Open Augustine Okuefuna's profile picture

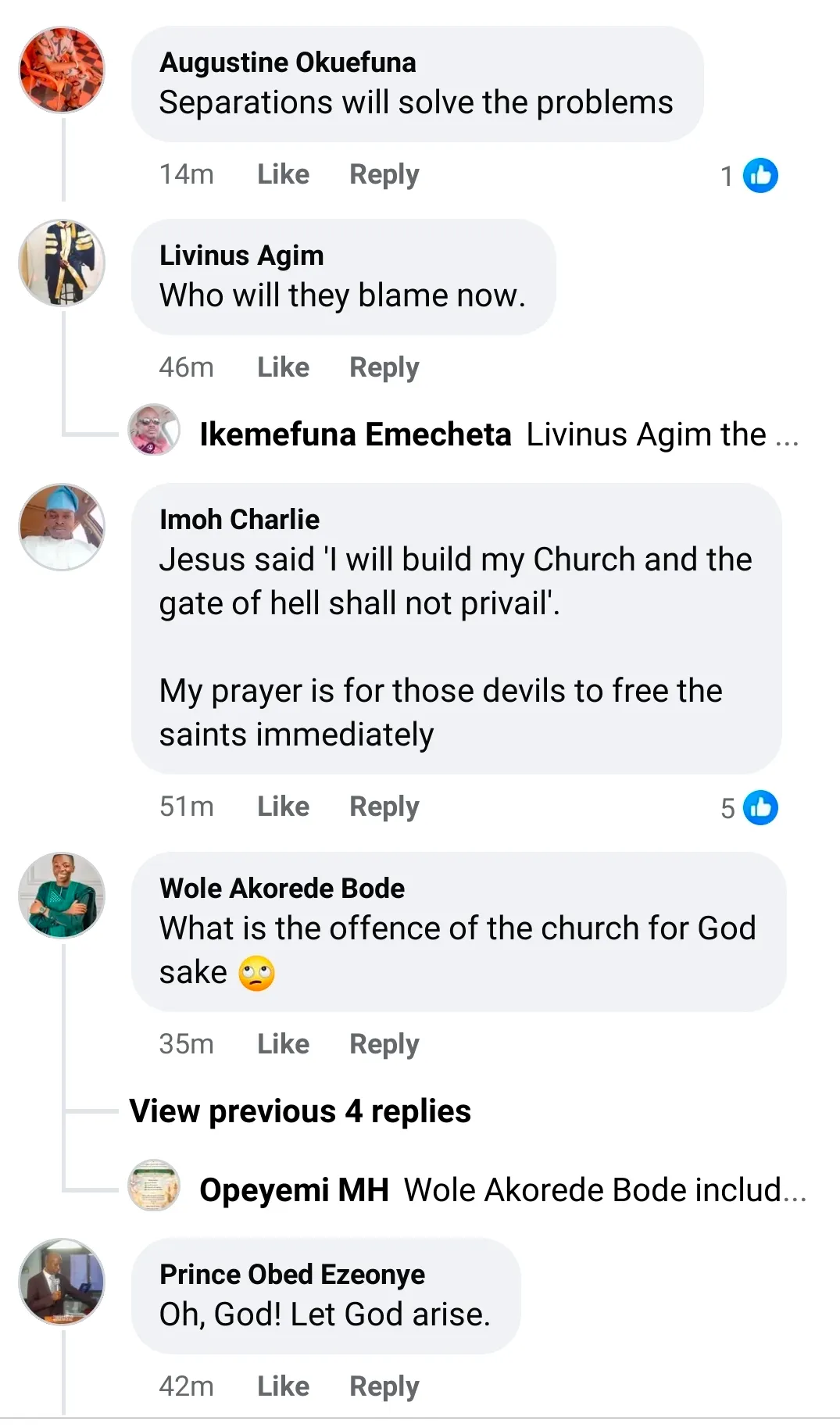62,70
